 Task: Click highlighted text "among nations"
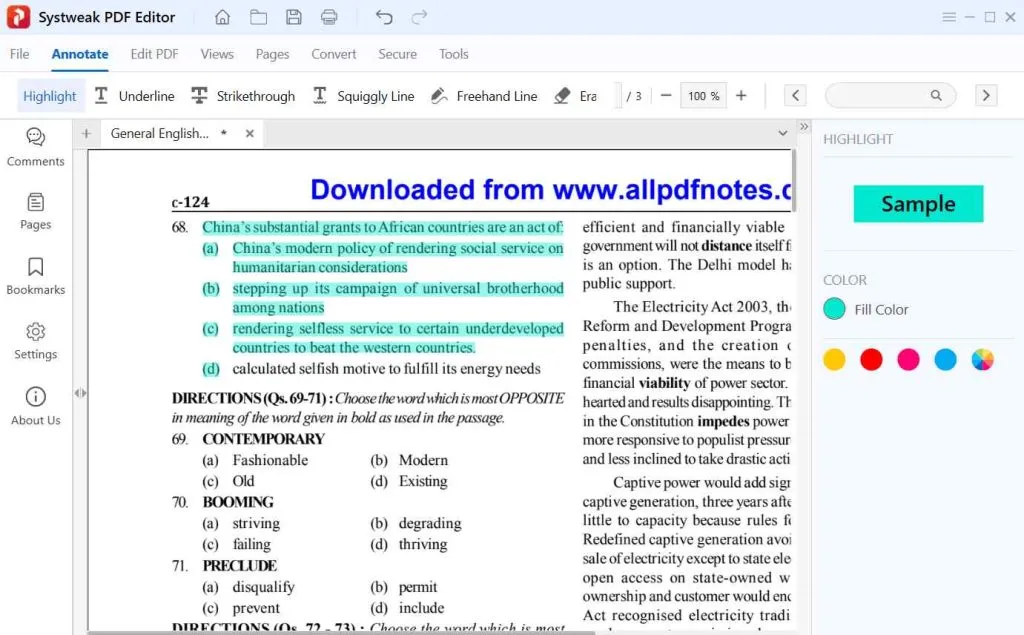(x=278, y=308)
